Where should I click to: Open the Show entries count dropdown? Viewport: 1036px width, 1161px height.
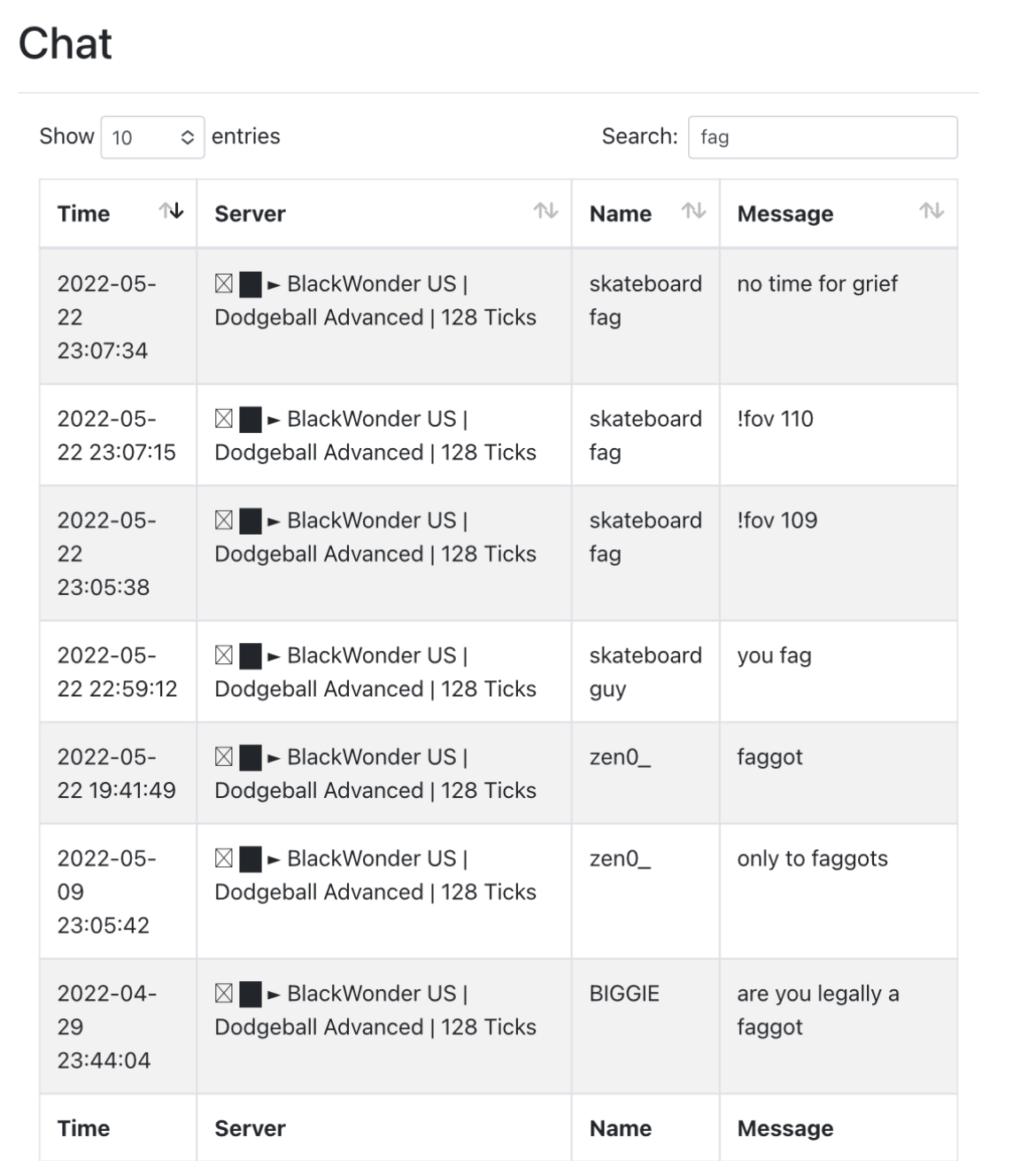click(152, 137)
